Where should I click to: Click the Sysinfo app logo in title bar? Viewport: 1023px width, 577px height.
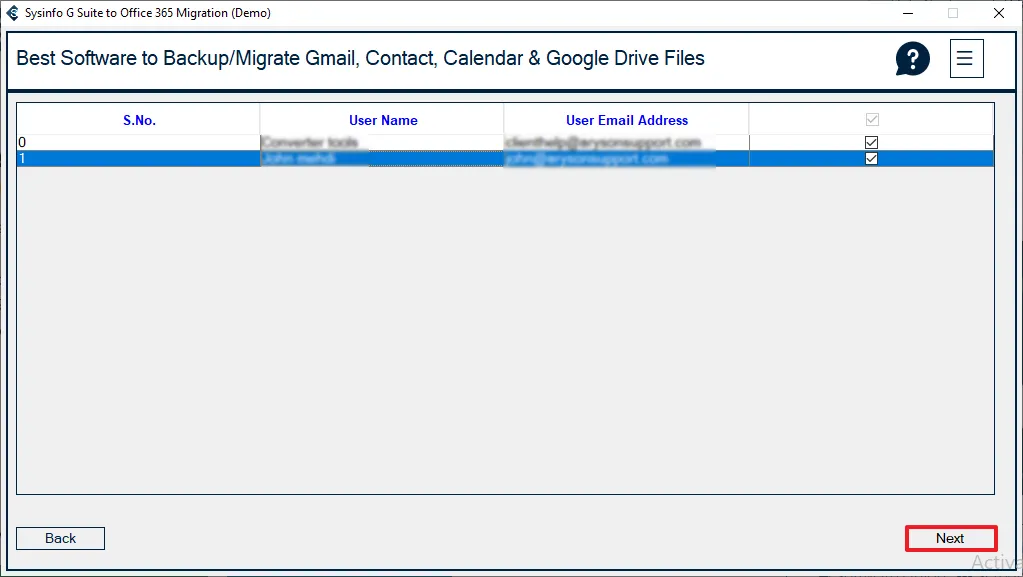(12, 13)
